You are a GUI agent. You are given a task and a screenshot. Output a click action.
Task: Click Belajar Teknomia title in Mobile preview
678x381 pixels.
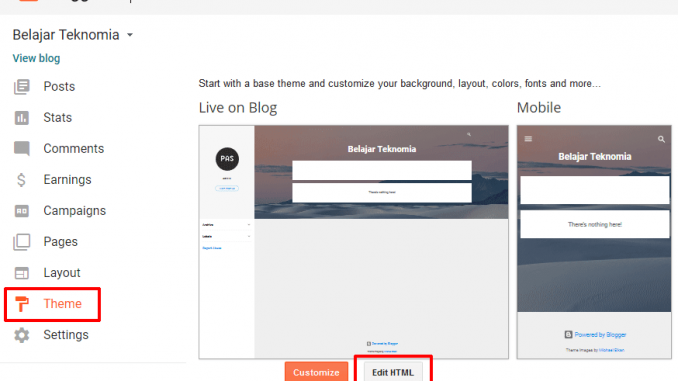click(595, 157)
